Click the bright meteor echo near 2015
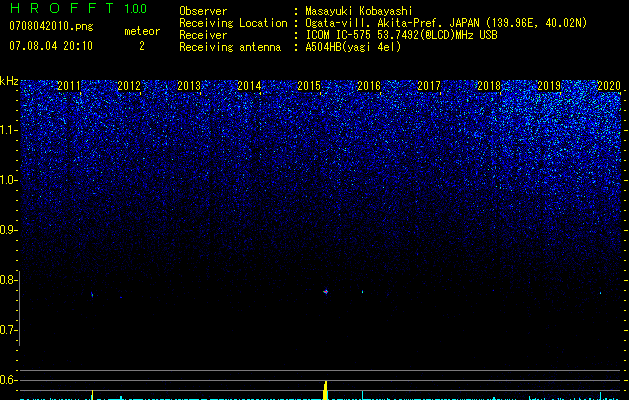The height and width of the screenshot is (400, 629). pos(325,292)
